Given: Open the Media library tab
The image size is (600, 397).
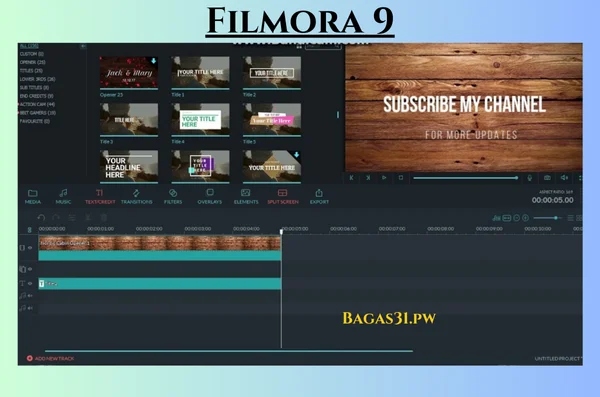Looking at the screenshot, I should (33, 196).
